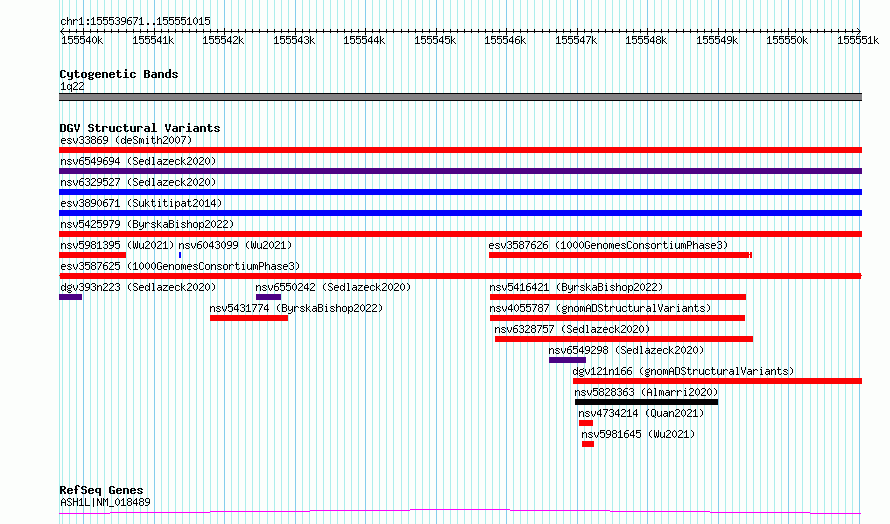Select the tiny blue nsv6043099 marker
Viewport: 890px width, 524px height.
180,255
